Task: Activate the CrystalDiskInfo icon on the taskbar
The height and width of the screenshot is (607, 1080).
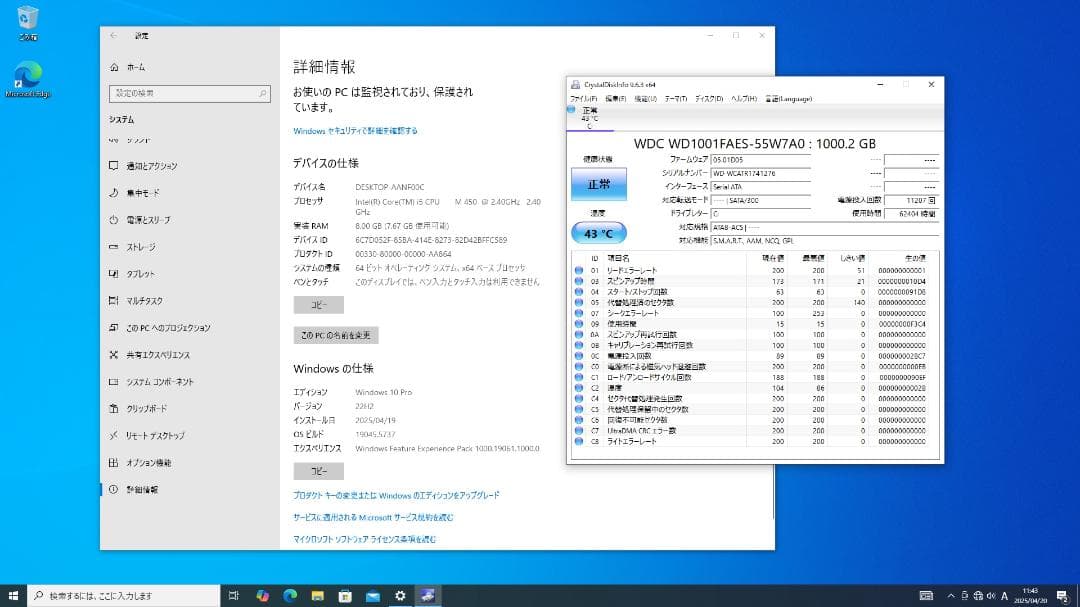Action: point(428,596)
